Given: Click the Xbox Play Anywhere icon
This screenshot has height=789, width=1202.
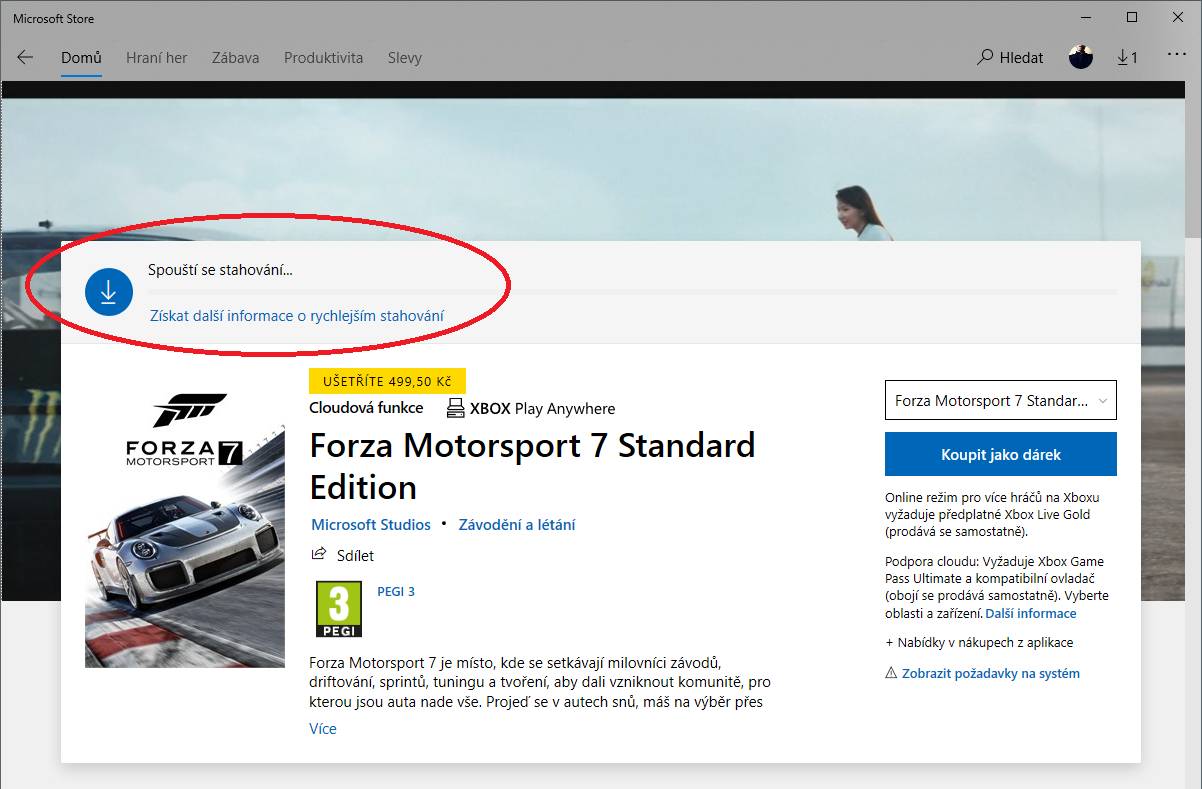Looking at the screenshot, I should click(x=456, y=408).
